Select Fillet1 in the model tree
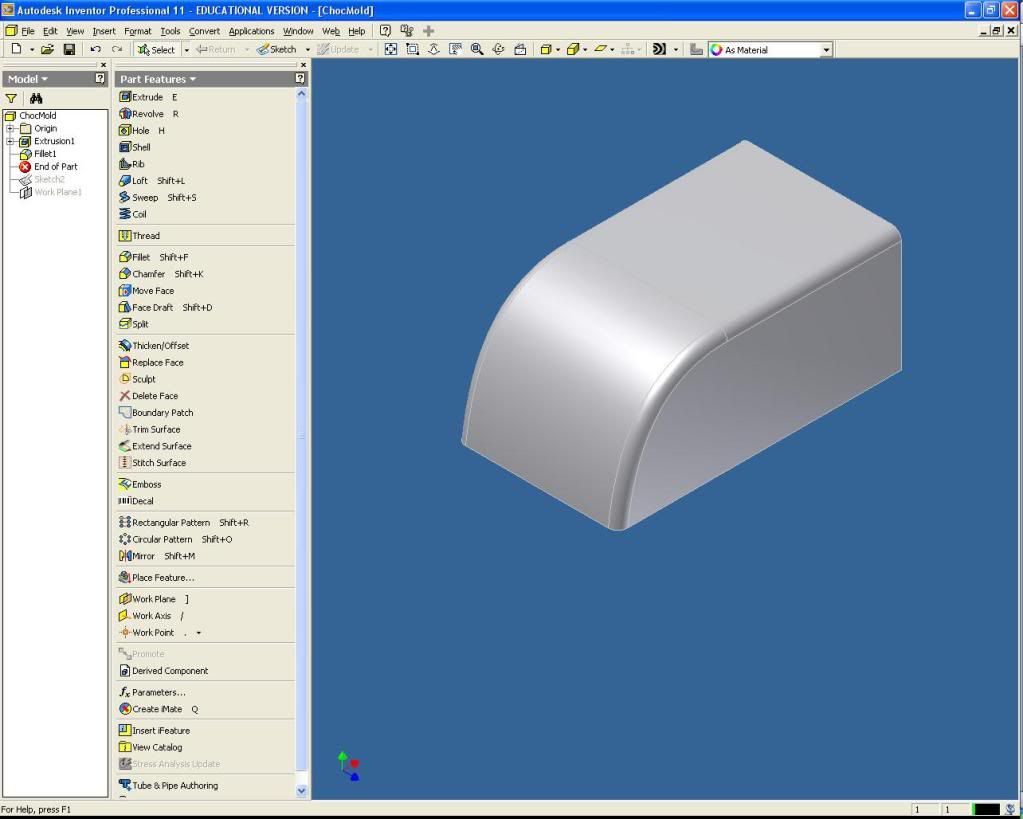1023x819 pixels. pos(45,154)
